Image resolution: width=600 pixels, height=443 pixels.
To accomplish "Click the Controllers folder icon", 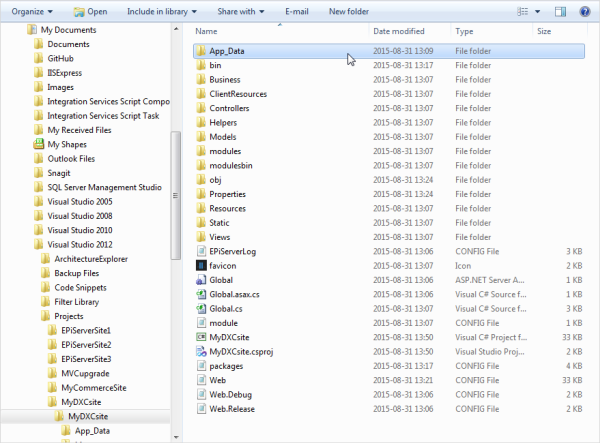I will [x=200, y=108].
